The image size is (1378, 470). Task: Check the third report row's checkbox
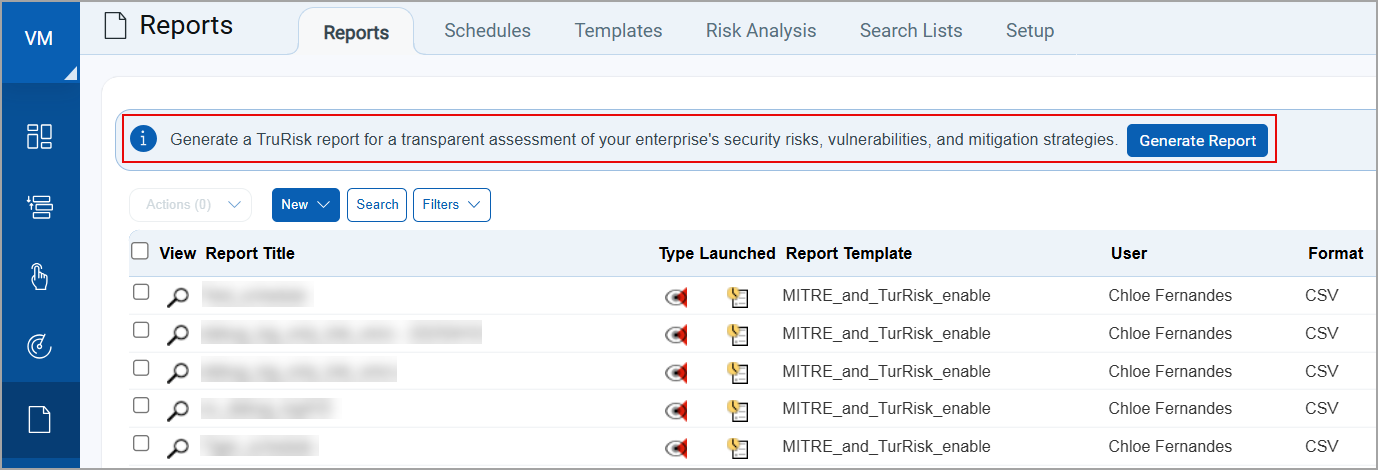pos(141,368)
